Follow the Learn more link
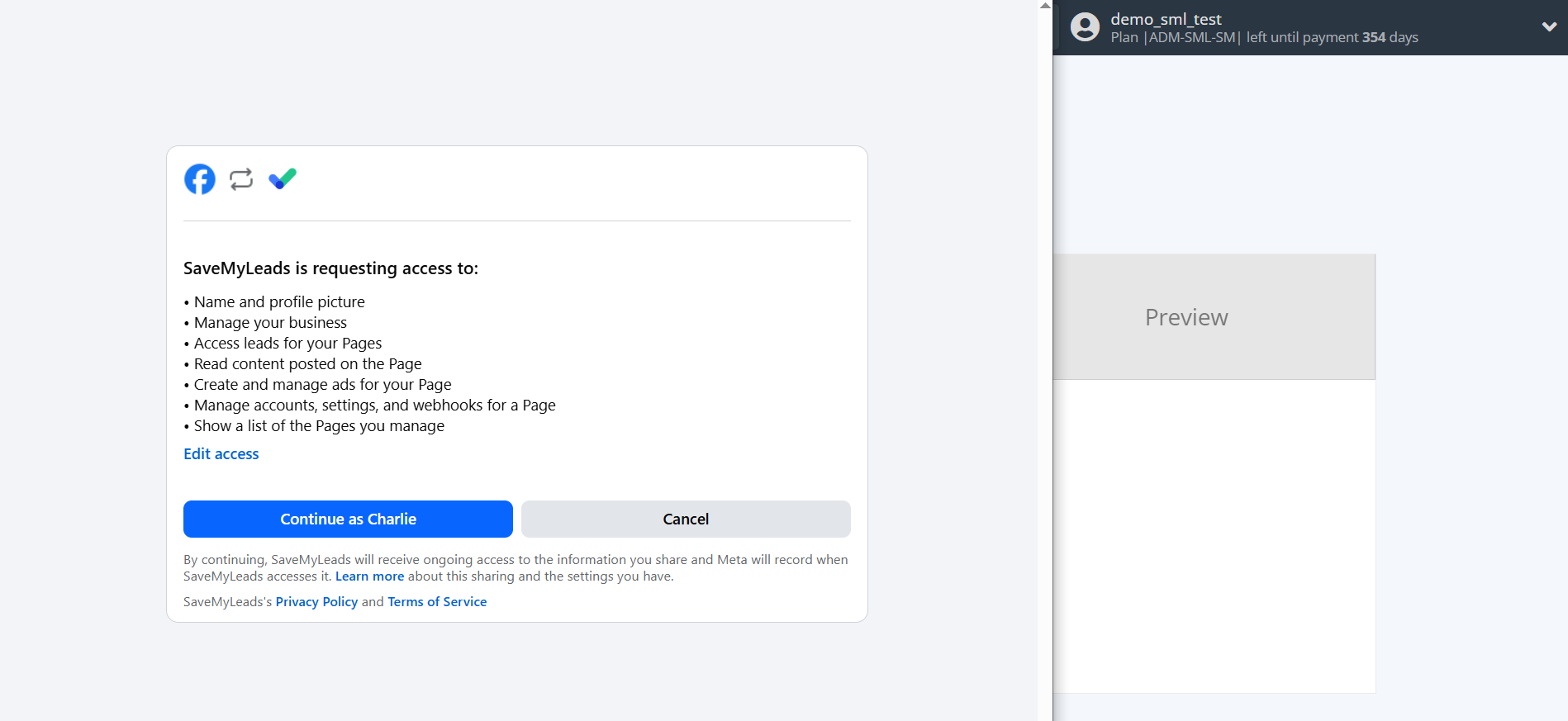 coord(369,576)
